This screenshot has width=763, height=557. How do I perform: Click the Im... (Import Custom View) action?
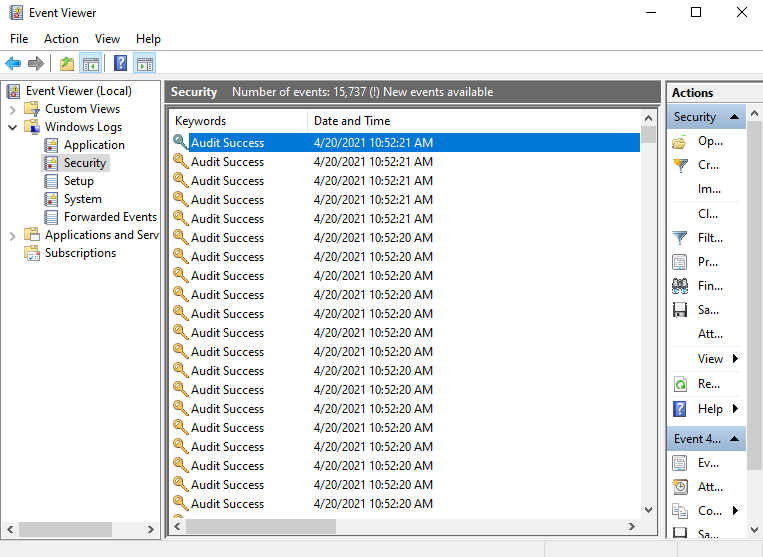(709, 189)
